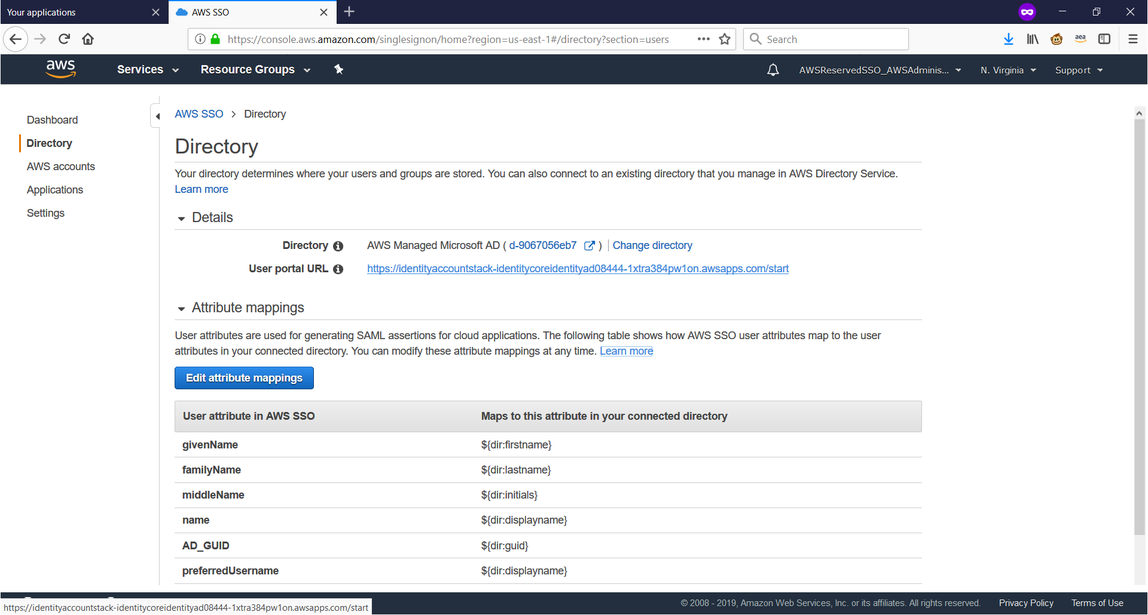Click info icon next to Directory label
Screen dimensions: 1148x615
click(x=338, y=246)
